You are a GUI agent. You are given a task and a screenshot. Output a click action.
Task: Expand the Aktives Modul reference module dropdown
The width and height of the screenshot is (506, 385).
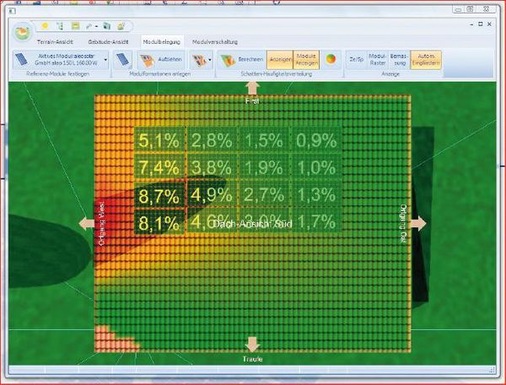pos(106,60)
